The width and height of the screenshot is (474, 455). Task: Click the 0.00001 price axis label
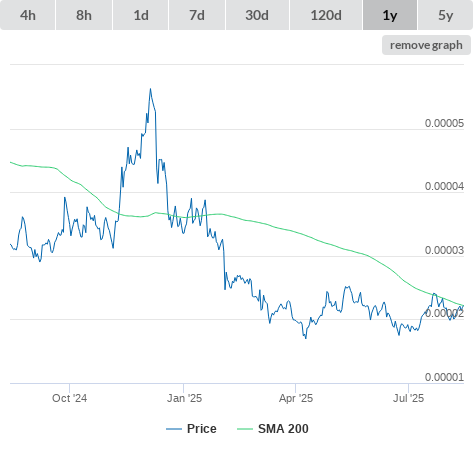(x=444, y=377)
